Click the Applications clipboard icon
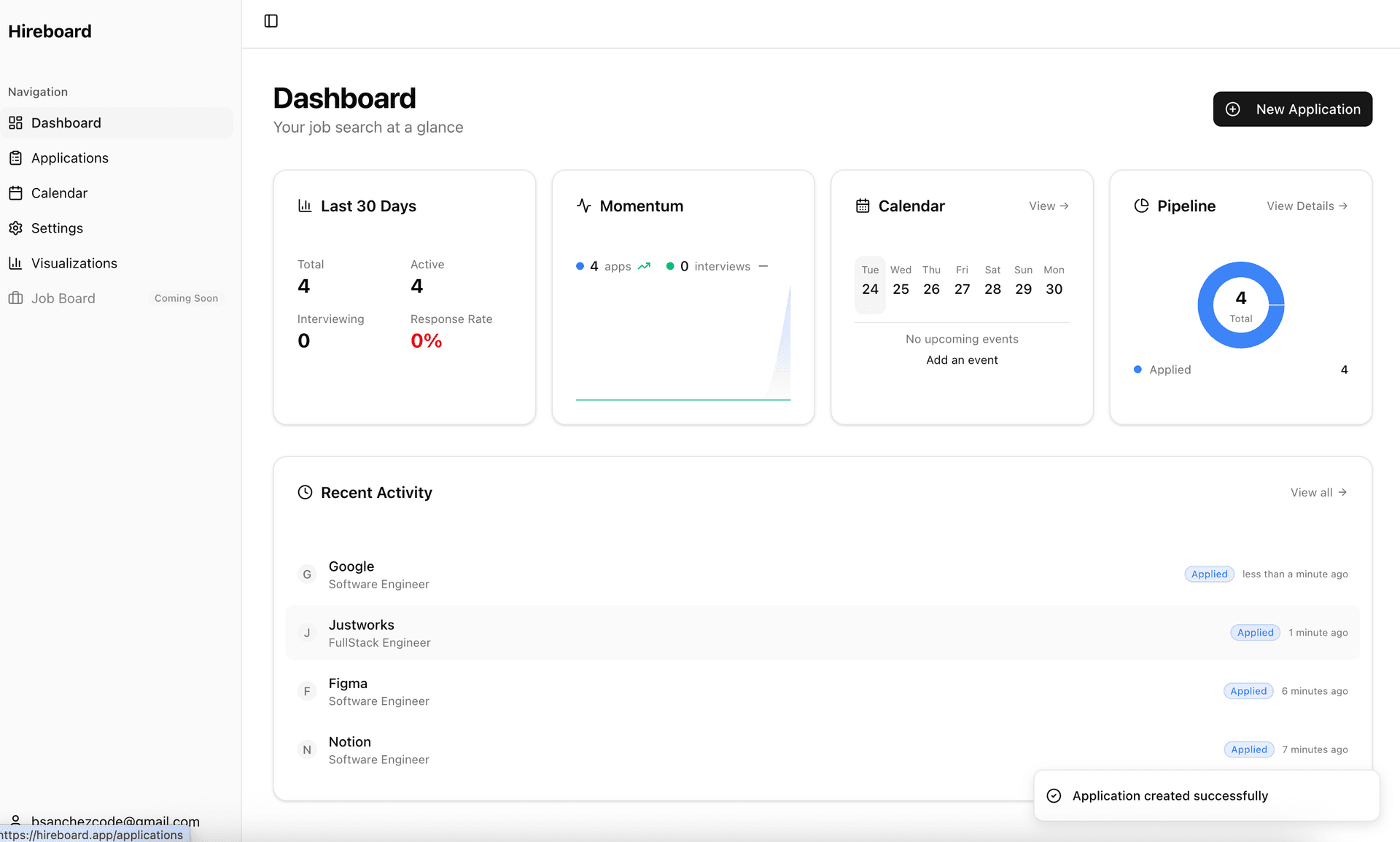The height and width of the screenshot is (842, 1400). [16, 157]
